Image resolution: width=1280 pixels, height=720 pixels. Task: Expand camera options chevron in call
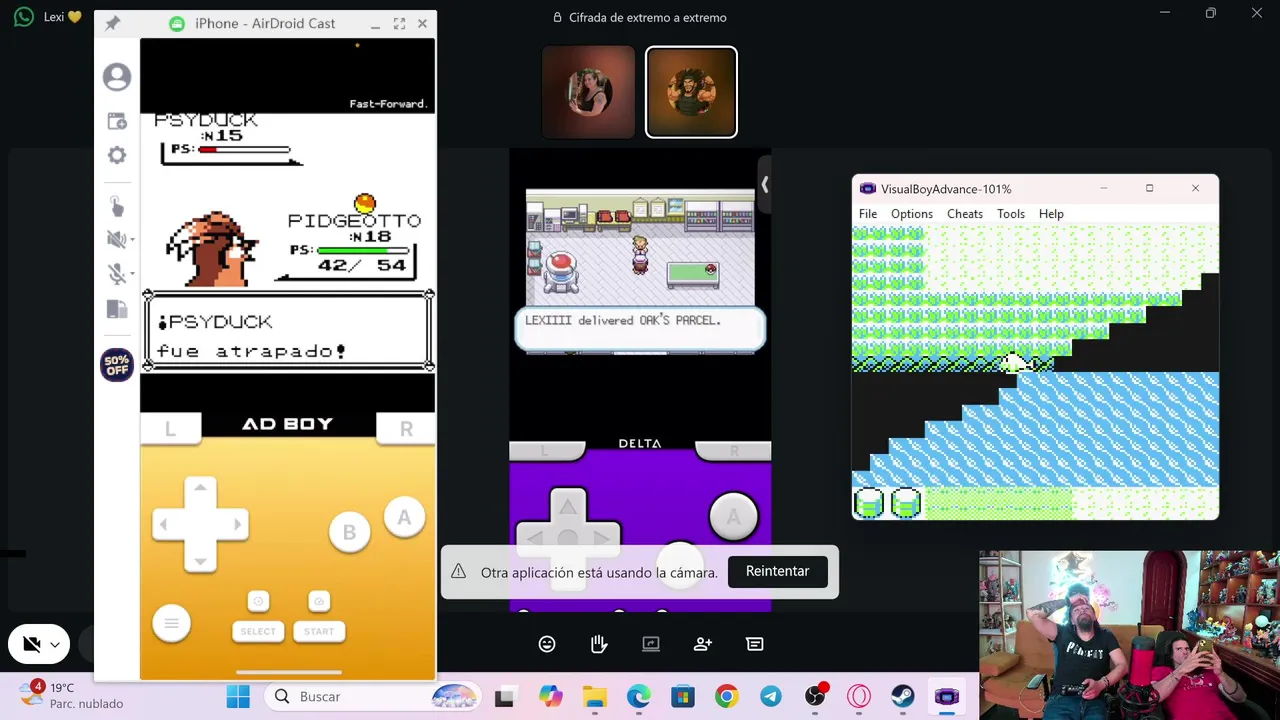tap(55, 646)
